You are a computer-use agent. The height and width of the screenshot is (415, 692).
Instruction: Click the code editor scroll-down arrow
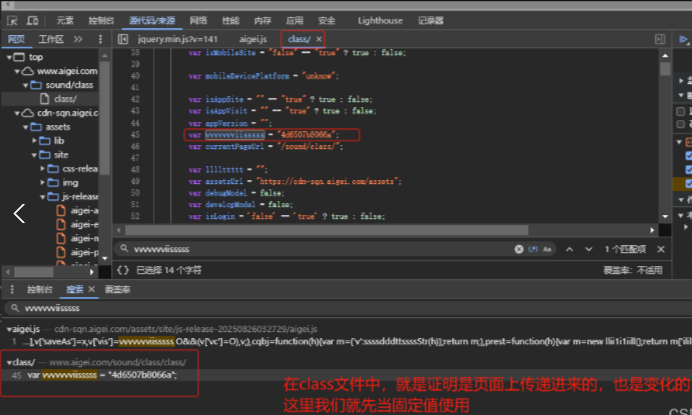point(665,217)
